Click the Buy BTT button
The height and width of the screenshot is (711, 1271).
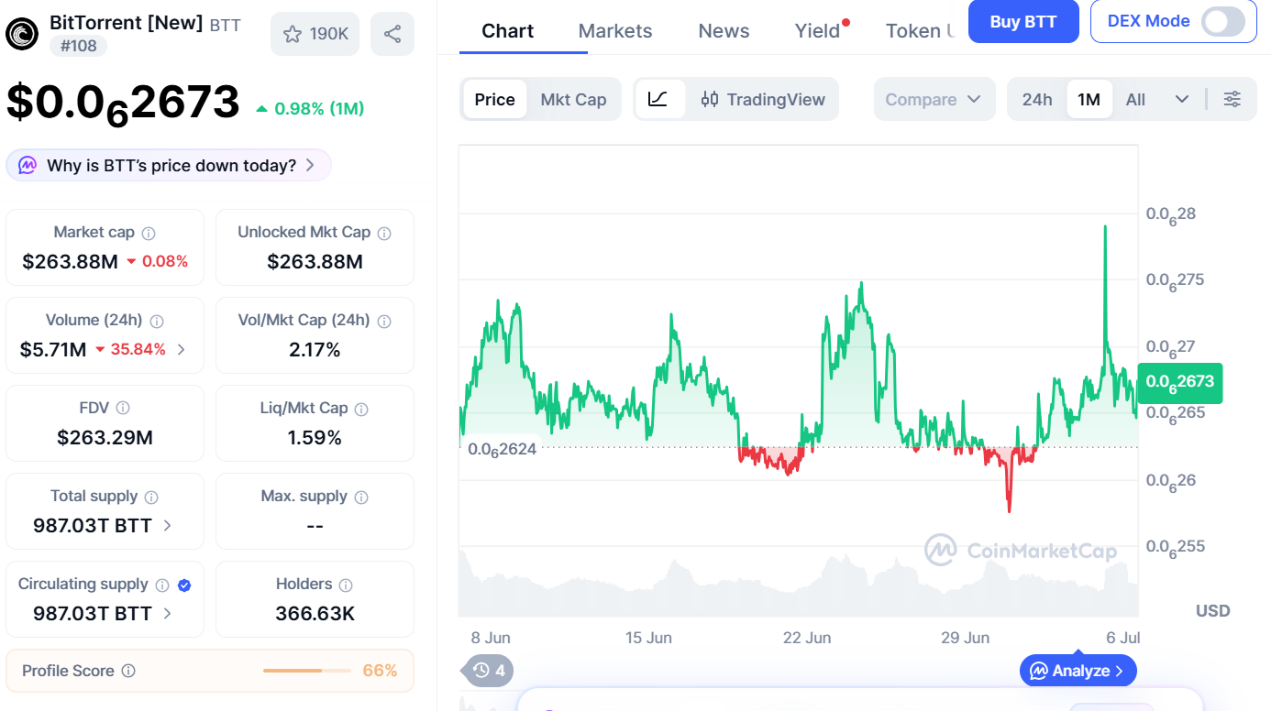click(x=1024, y=21)
